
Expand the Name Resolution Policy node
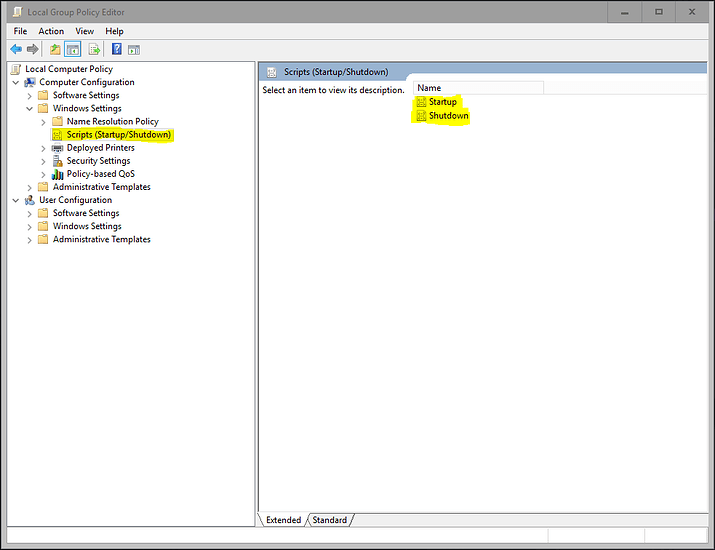coord(43,122)
